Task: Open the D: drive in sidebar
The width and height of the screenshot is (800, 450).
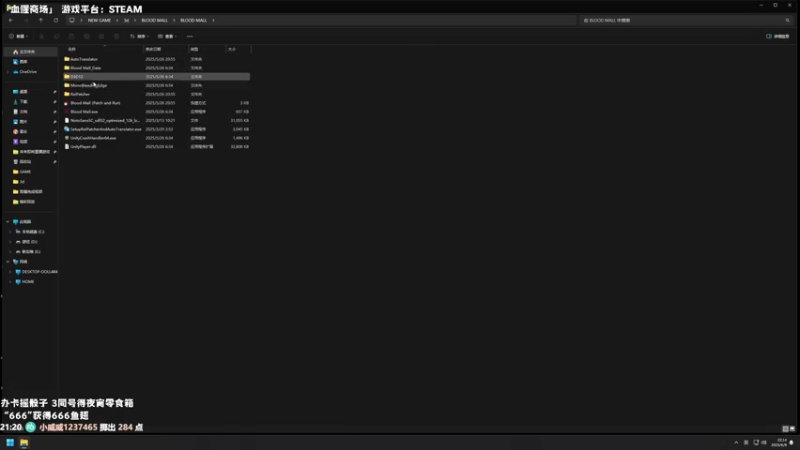Action: 31,242
